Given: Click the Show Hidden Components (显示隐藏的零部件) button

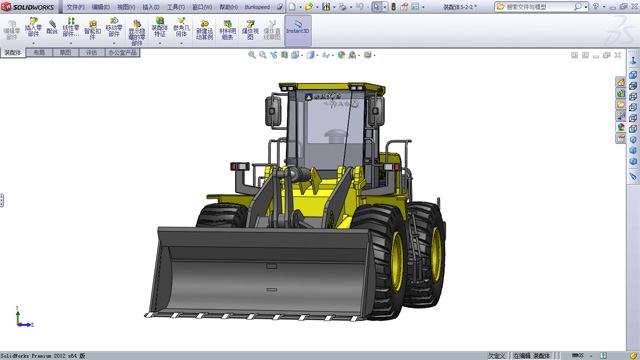Looking at the screenshot, I should click(137, 32).
